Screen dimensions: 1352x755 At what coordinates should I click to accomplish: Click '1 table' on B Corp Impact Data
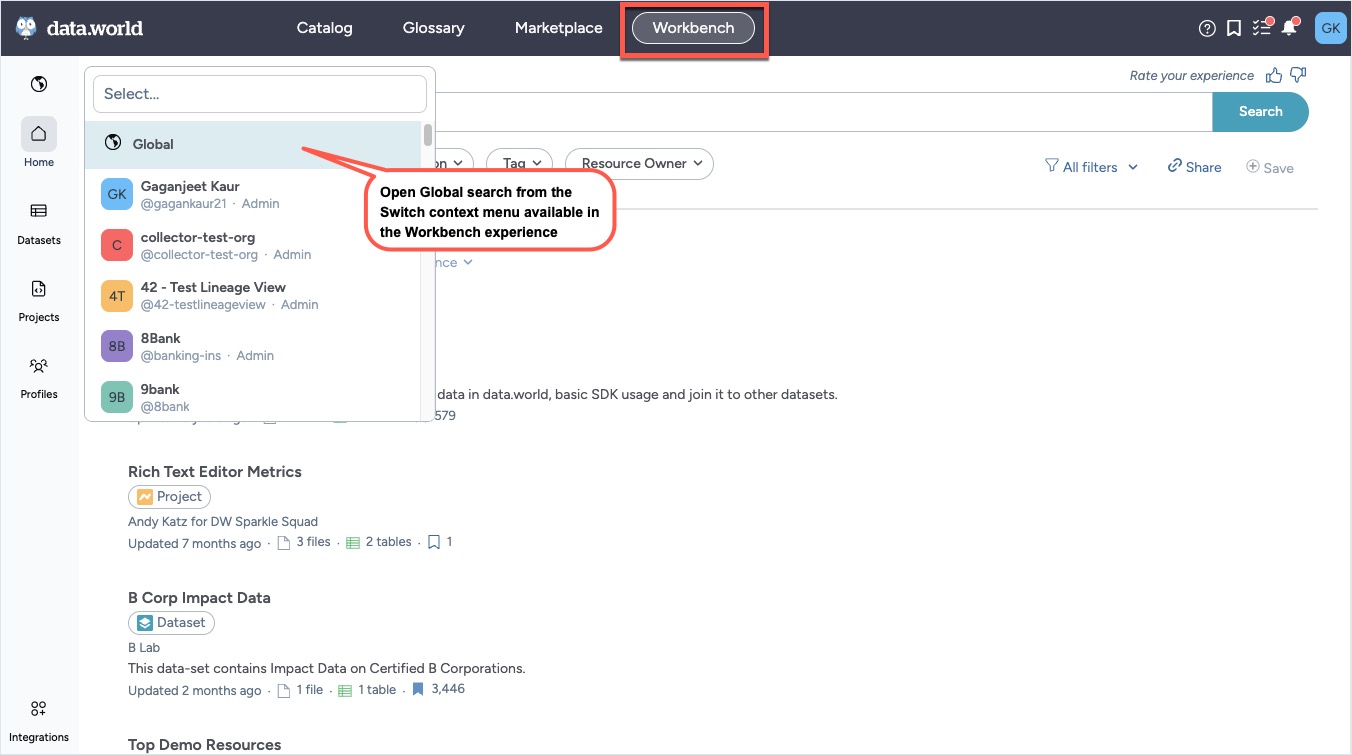[x=367, y=689]
